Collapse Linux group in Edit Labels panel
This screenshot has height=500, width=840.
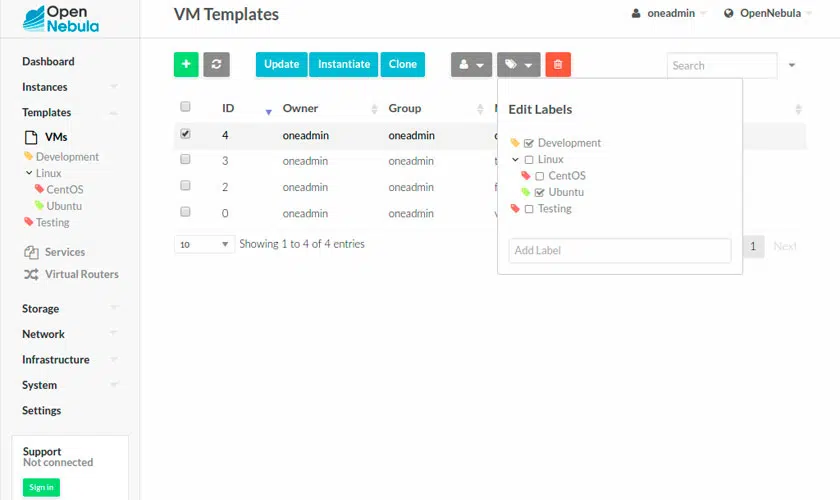515,159
